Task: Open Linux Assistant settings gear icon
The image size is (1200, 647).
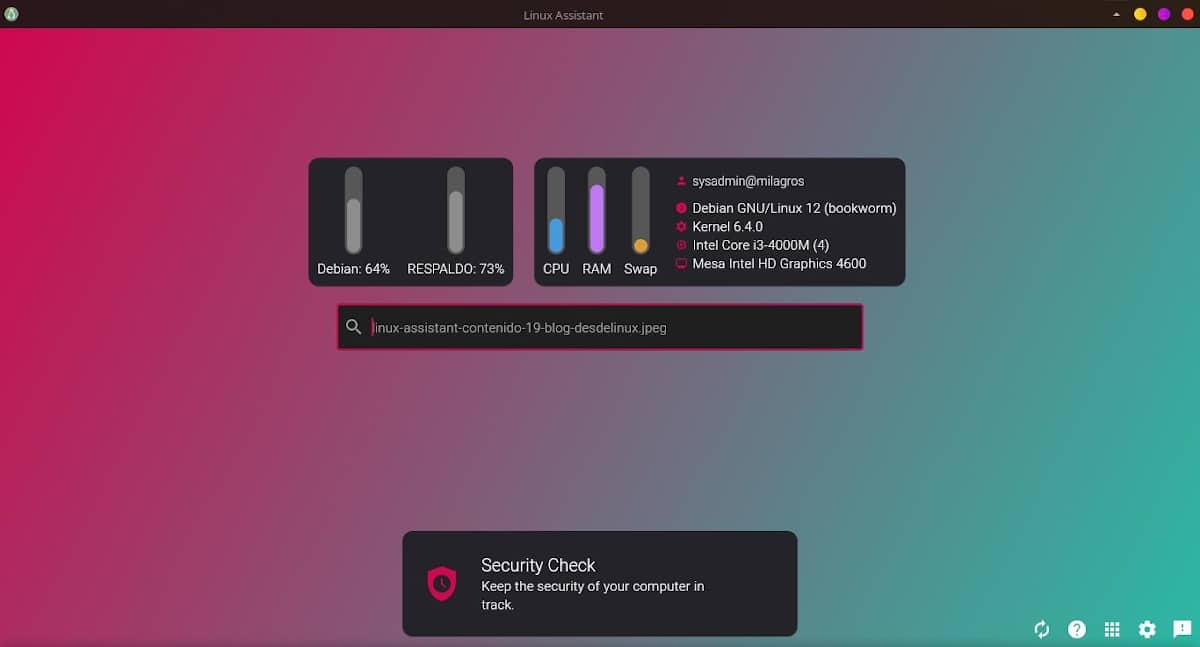Action: [x=1146, y=629]
